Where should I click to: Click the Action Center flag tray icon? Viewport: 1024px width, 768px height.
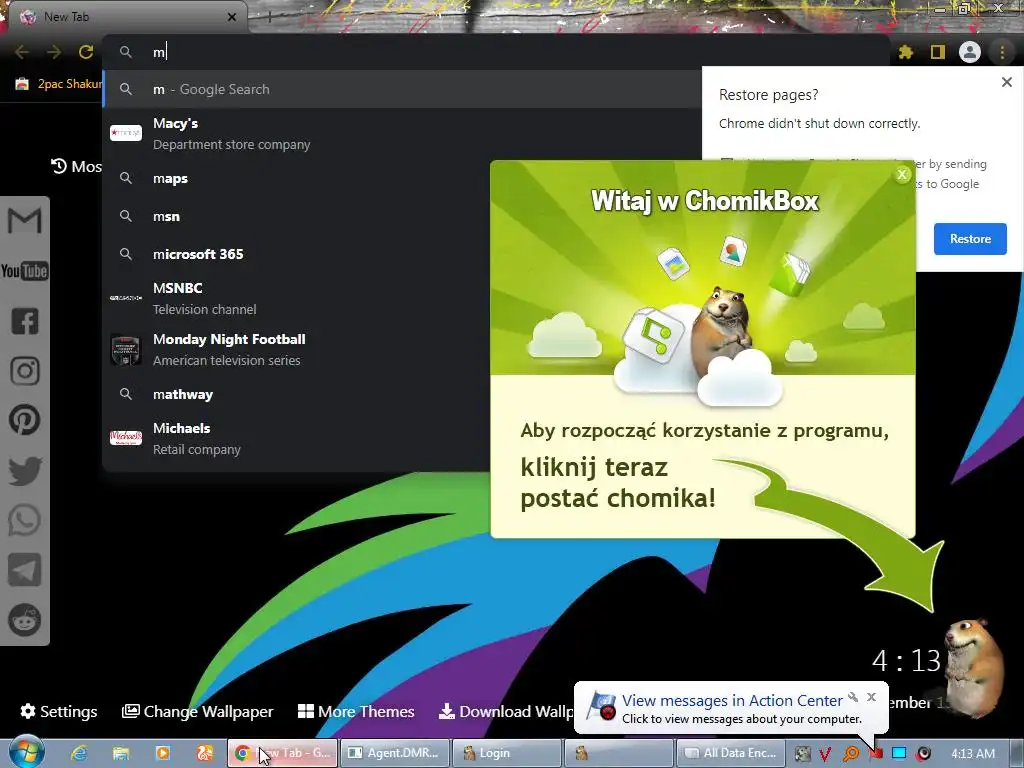[875, 754]
